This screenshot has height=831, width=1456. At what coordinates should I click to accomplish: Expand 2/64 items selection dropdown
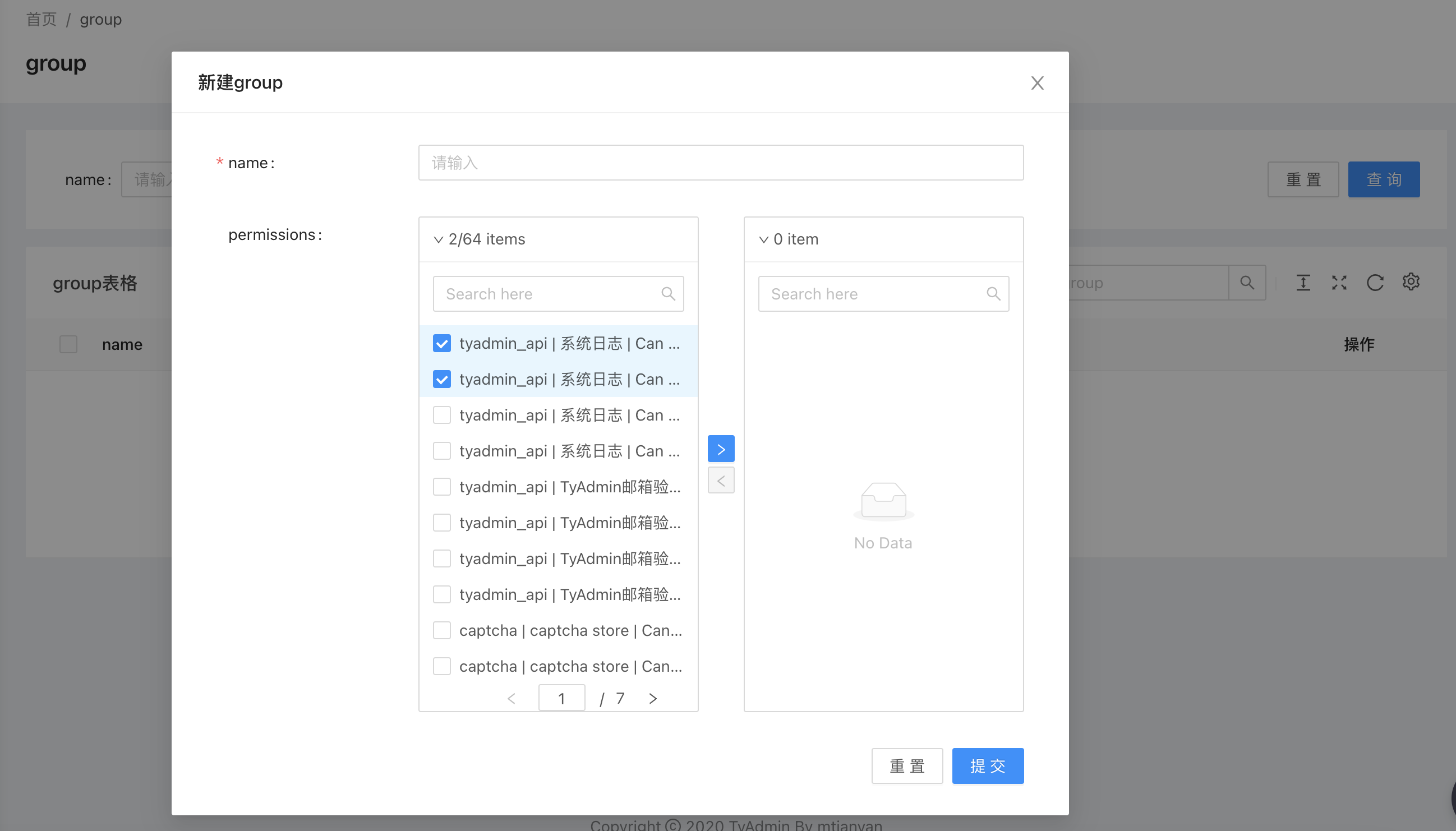point(439,240)
